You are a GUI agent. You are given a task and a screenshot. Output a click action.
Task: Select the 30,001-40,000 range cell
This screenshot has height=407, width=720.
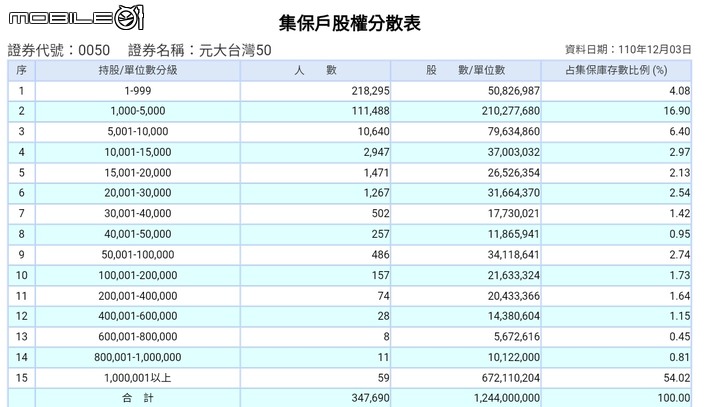coord(138,214)
